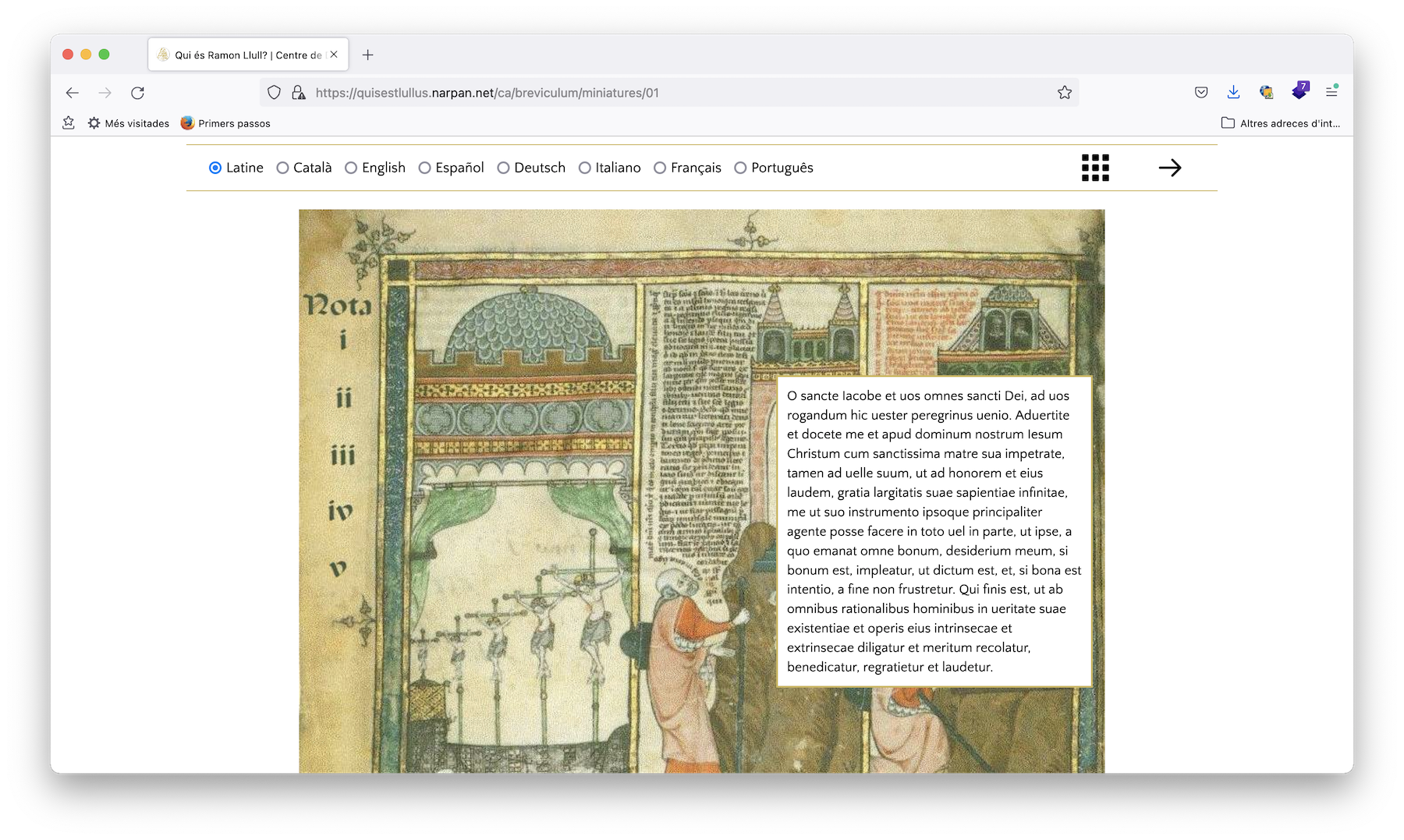This screenshot has width=1404, height=840.
Task: Open the miniatures grid view icon
Action: pos(1095,168)
